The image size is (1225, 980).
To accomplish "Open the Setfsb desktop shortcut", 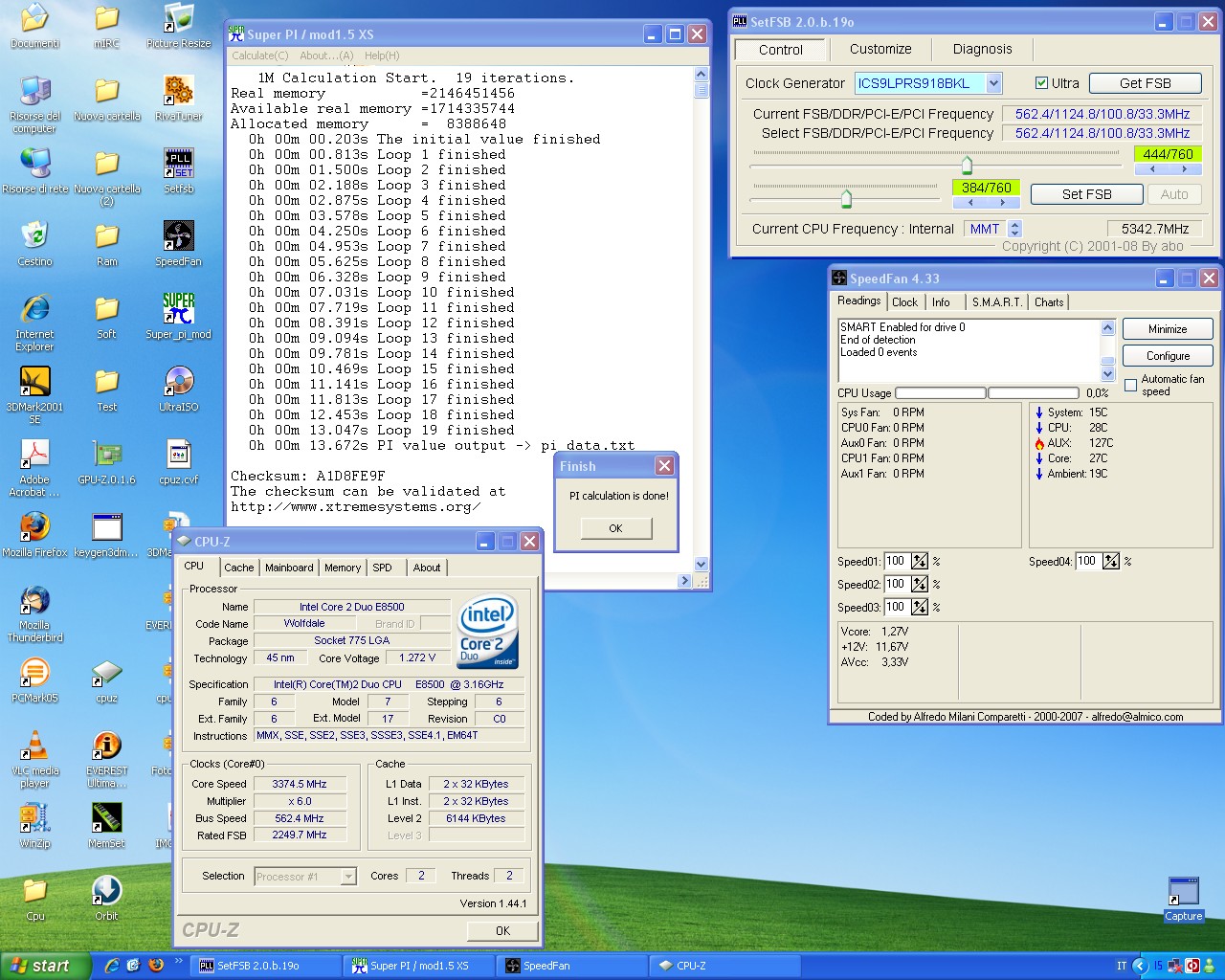I will coord(179,171).
